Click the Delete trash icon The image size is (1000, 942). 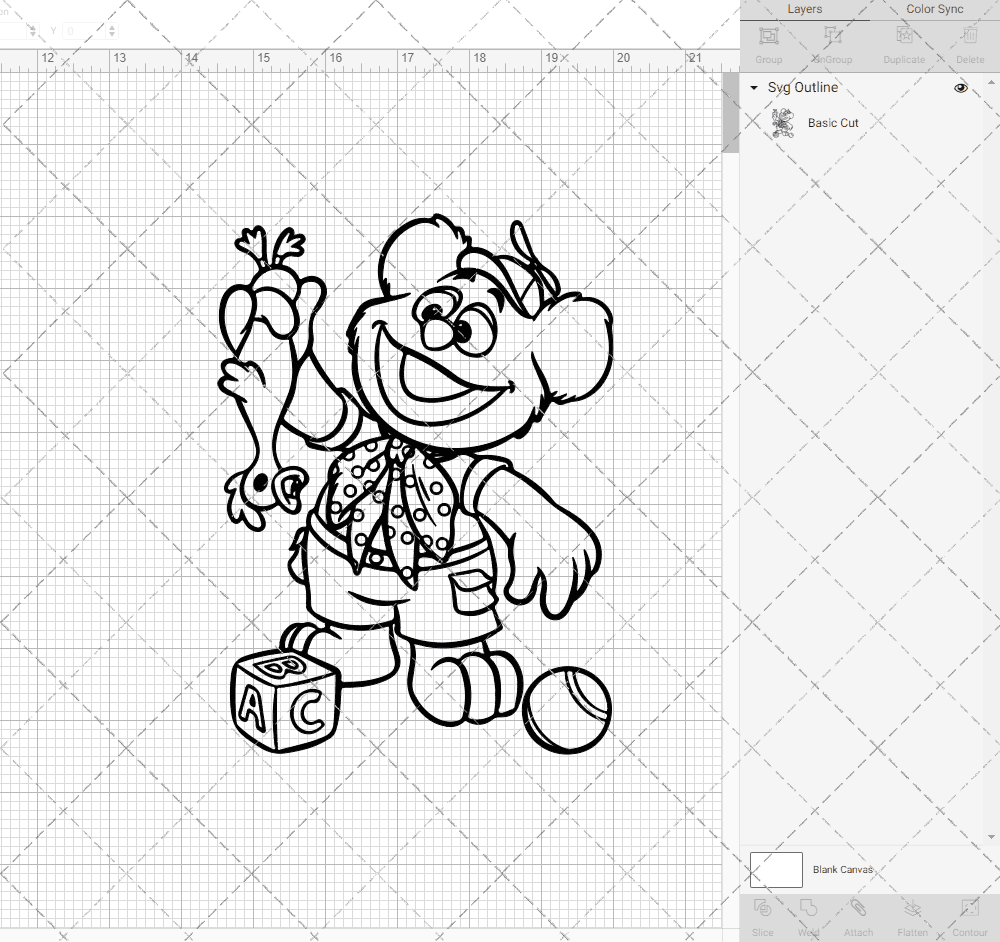(969, 36)
